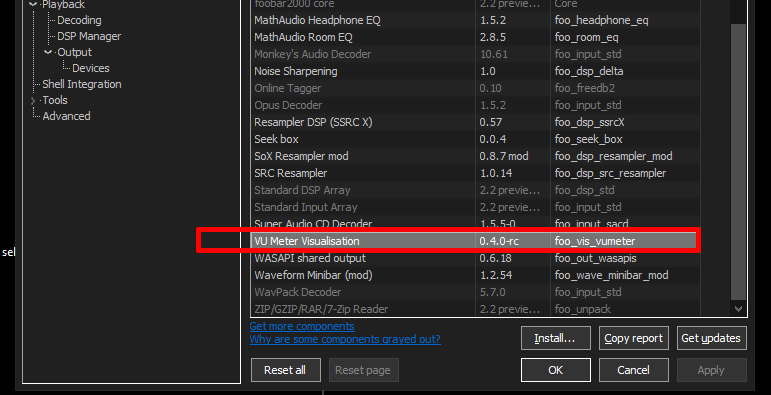
Task: Open the Get more components link
Action: click(x=302, y=326)
